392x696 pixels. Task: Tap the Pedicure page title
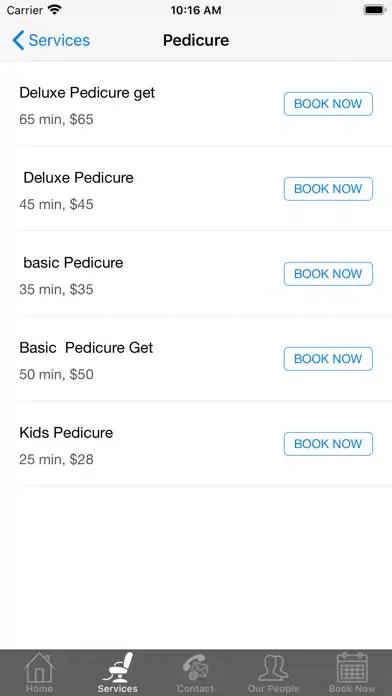tap(196, 40)
